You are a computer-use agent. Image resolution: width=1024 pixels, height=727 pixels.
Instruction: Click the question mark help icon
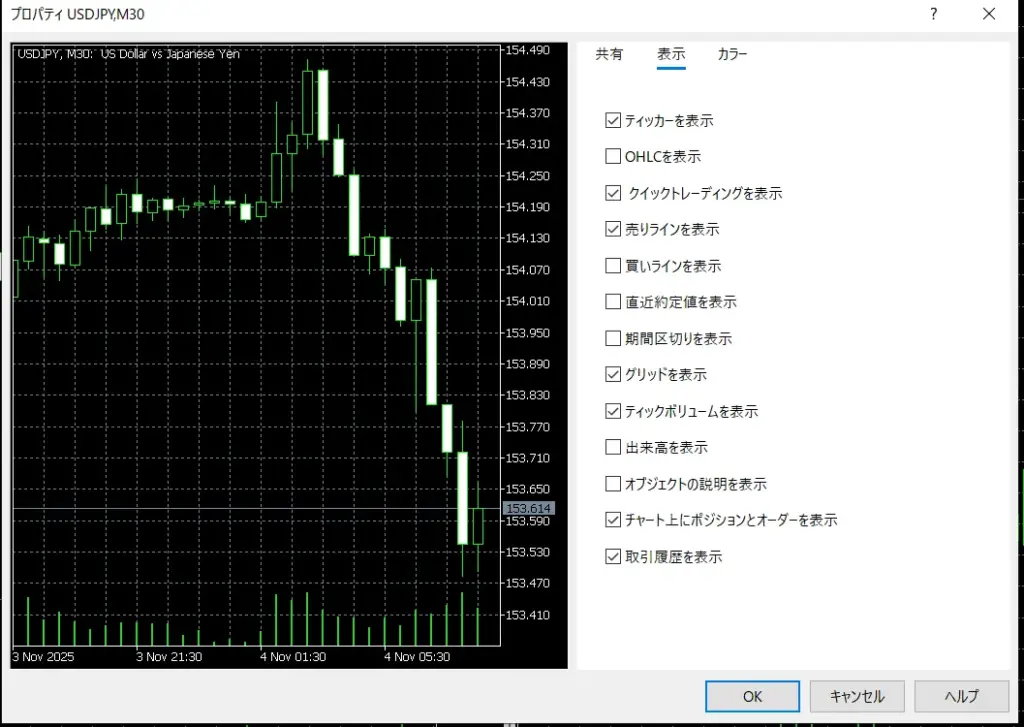pos(934,14)
